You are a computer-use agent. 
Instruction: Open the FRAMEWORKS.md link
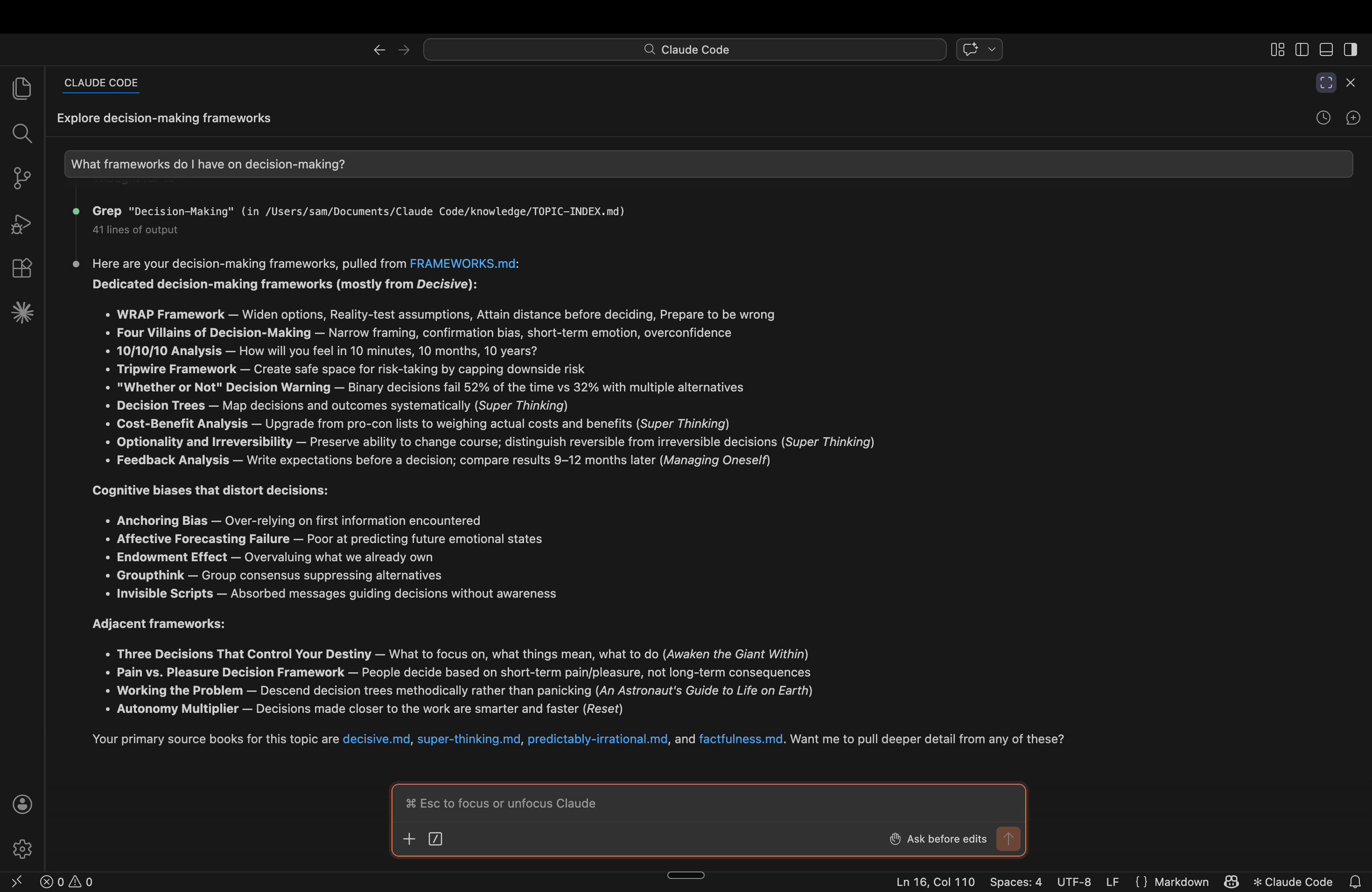coord(462,263)
